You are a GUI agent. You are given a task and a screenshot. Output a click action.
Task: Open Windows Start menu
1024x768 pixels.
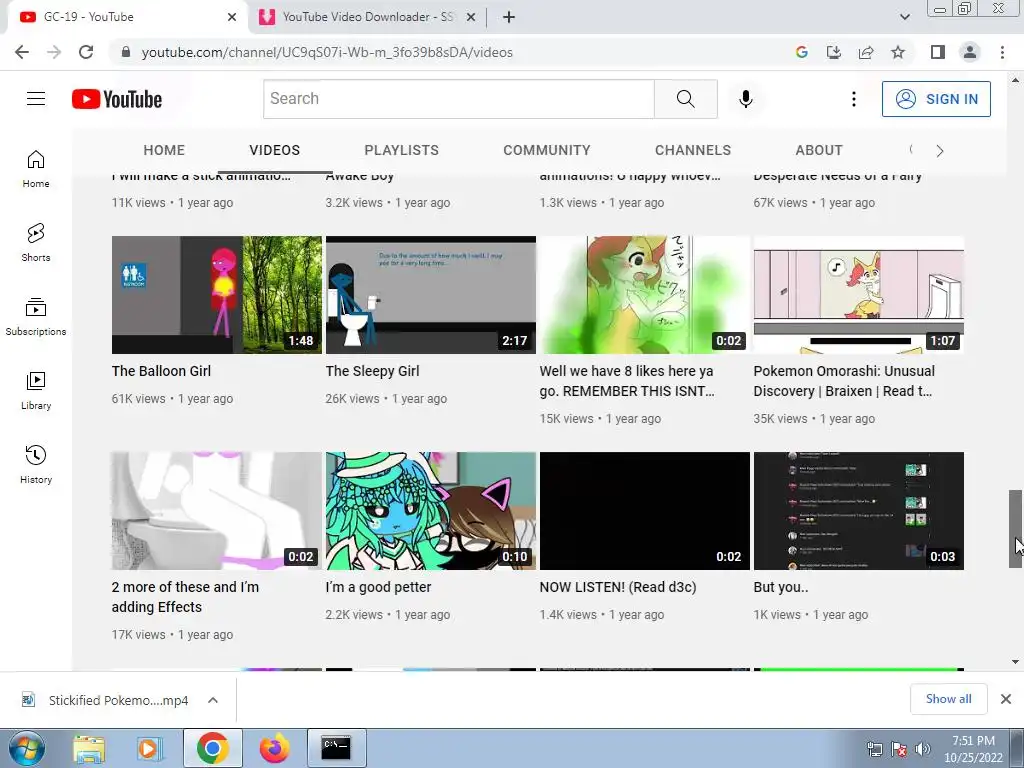point(26,748)
